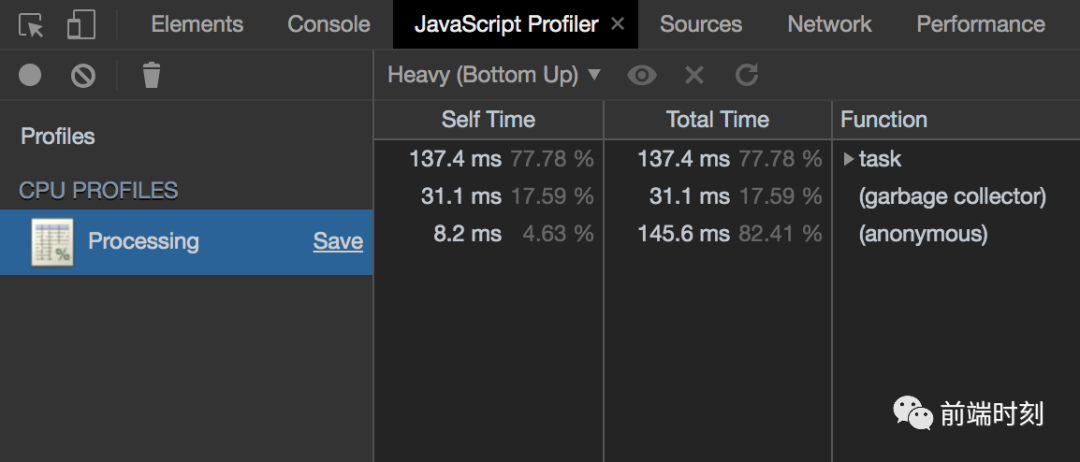
Task: Open the Console tab
Action: [x=329, y=25]
